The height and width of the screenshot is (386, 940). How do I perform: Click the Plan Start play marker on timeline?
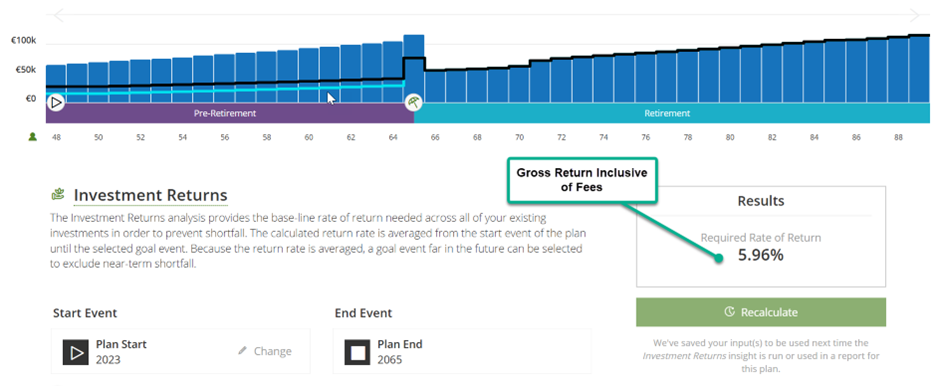56,102
